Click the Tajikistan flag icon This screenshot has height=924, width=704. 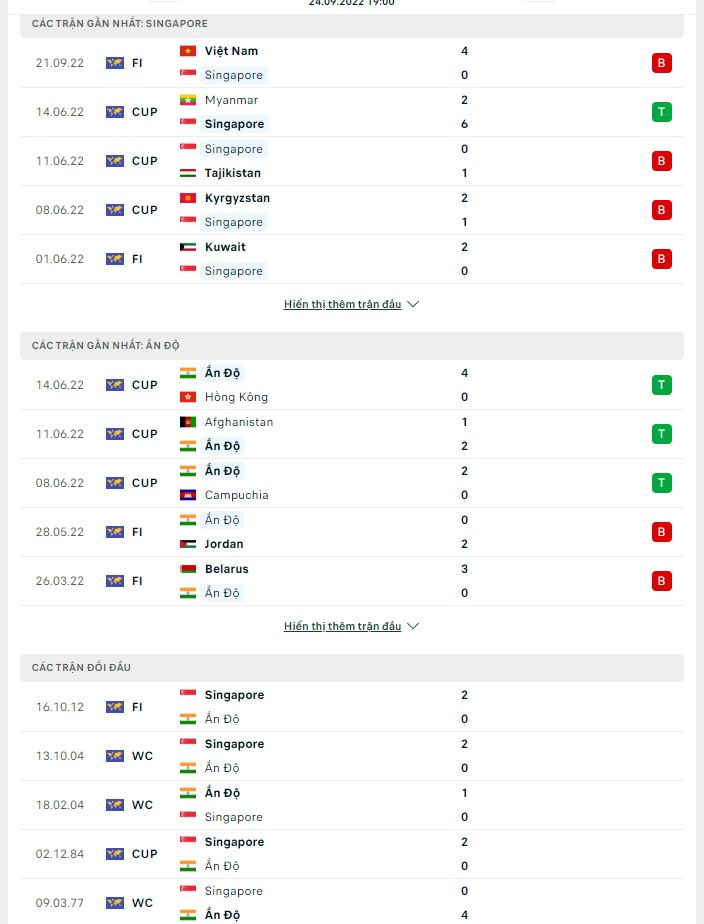(x=188, y=173)
